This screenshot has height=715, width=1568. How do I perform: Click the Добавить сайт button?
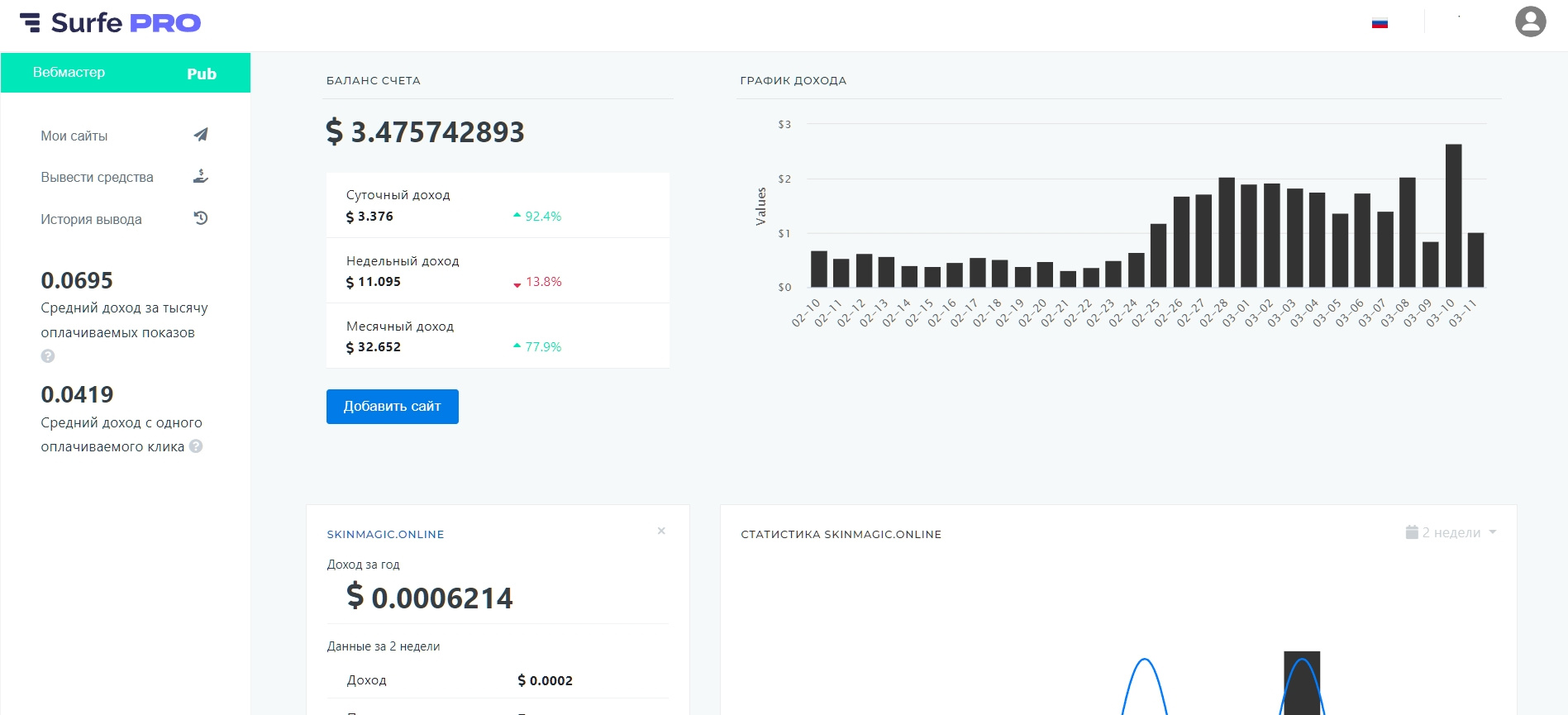393,407
